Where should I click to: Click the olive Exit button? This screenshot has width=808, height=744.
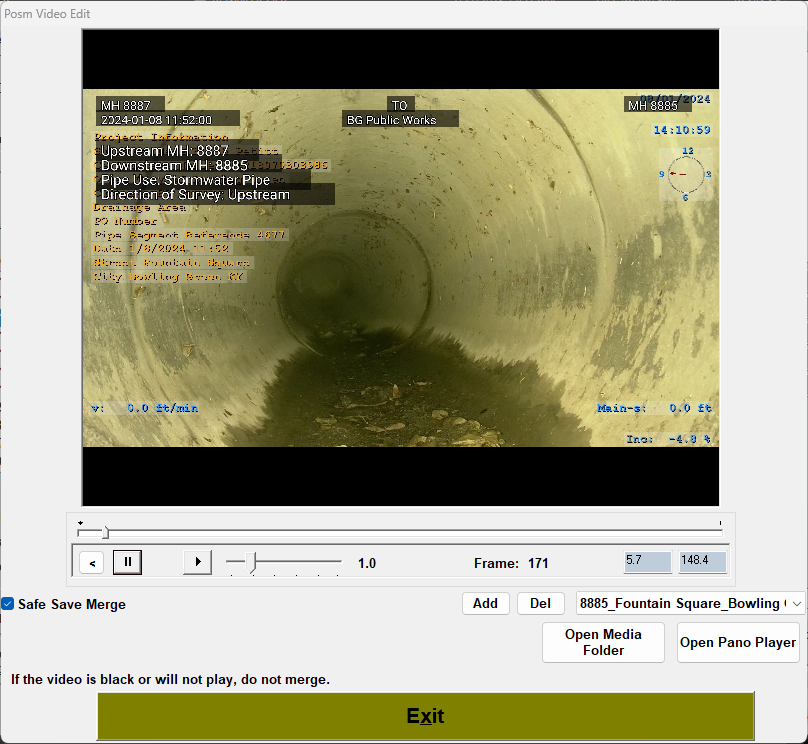point(426,716)
